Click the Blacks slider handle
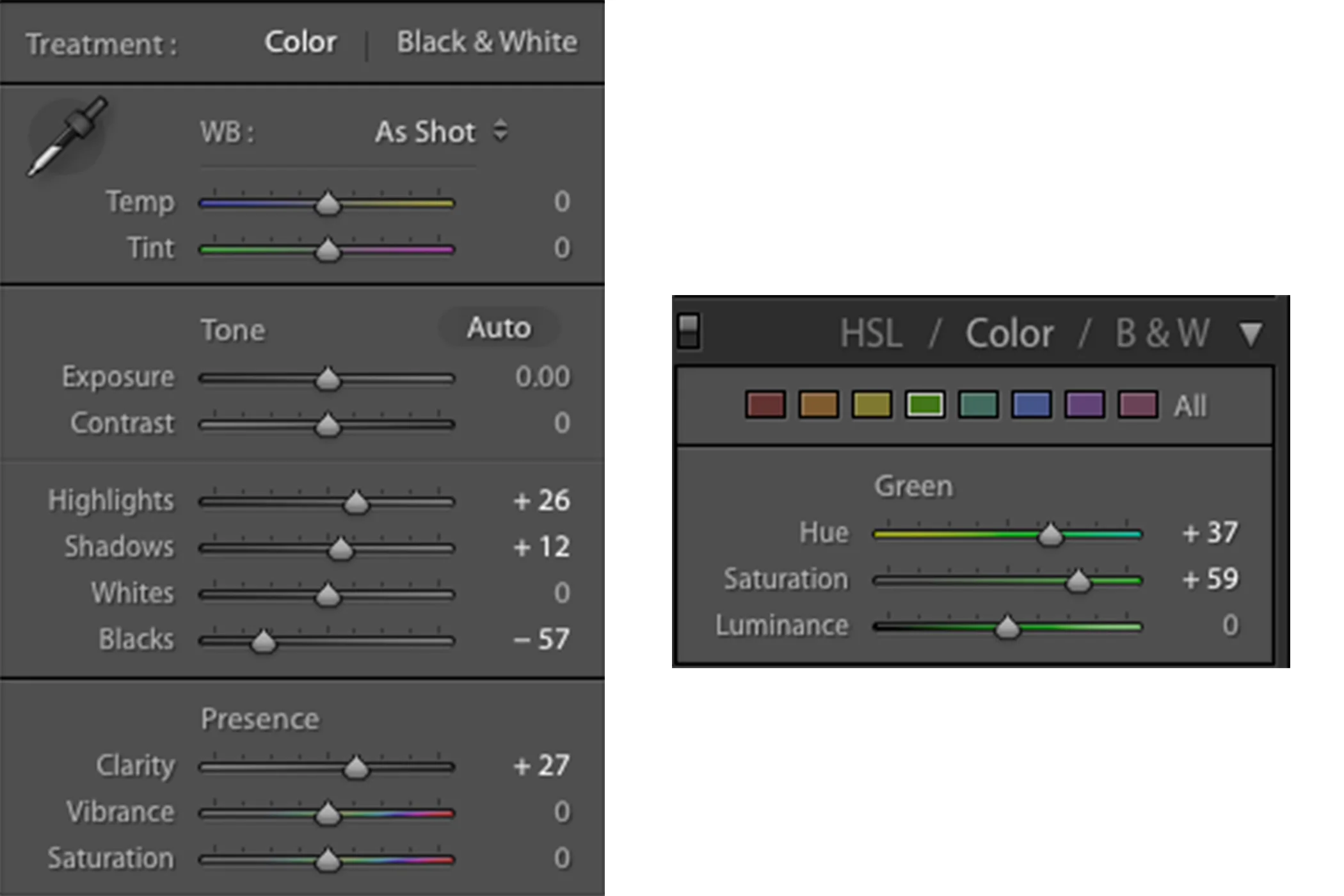The width and height of the screenshot is (1344, 896). pos(263,641)
